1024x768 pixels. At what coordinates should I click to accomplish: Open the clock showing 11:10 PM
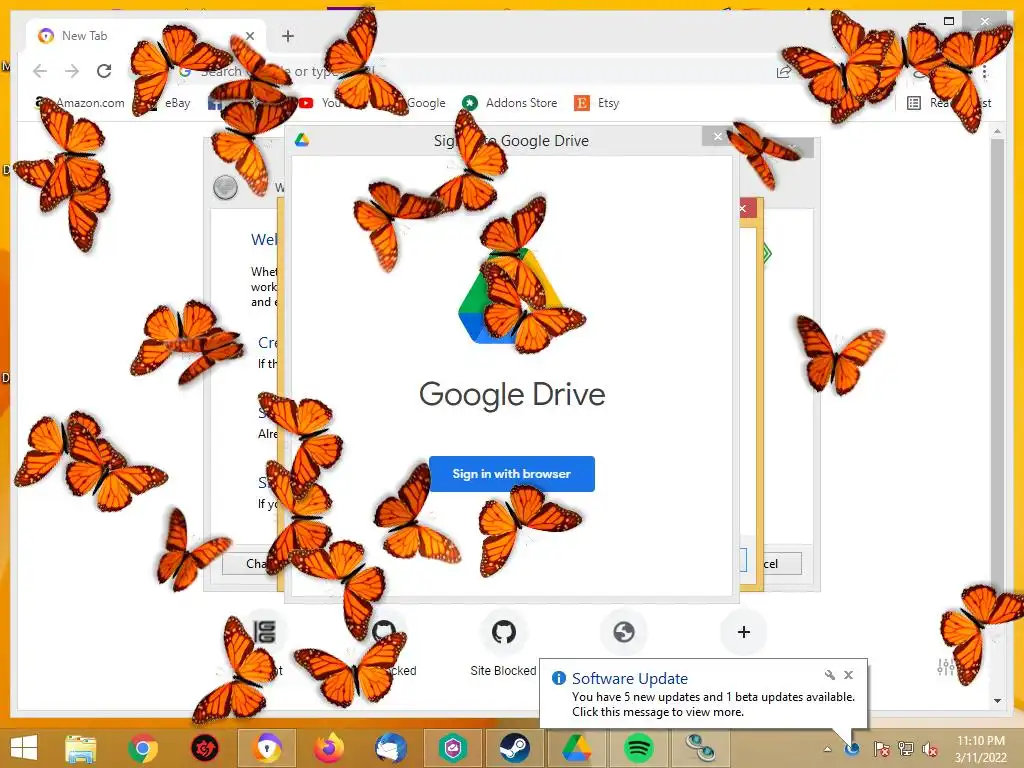coord(981,749)
